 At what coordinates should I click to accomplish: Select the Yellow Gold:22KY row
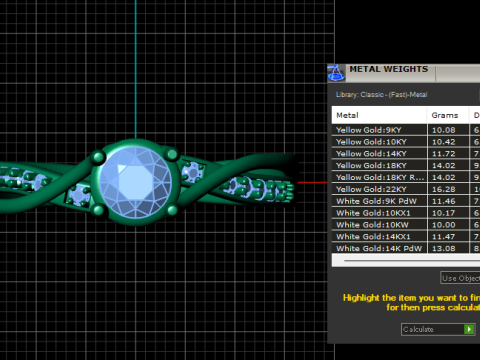pyautogui.click(x=406, y=189)
